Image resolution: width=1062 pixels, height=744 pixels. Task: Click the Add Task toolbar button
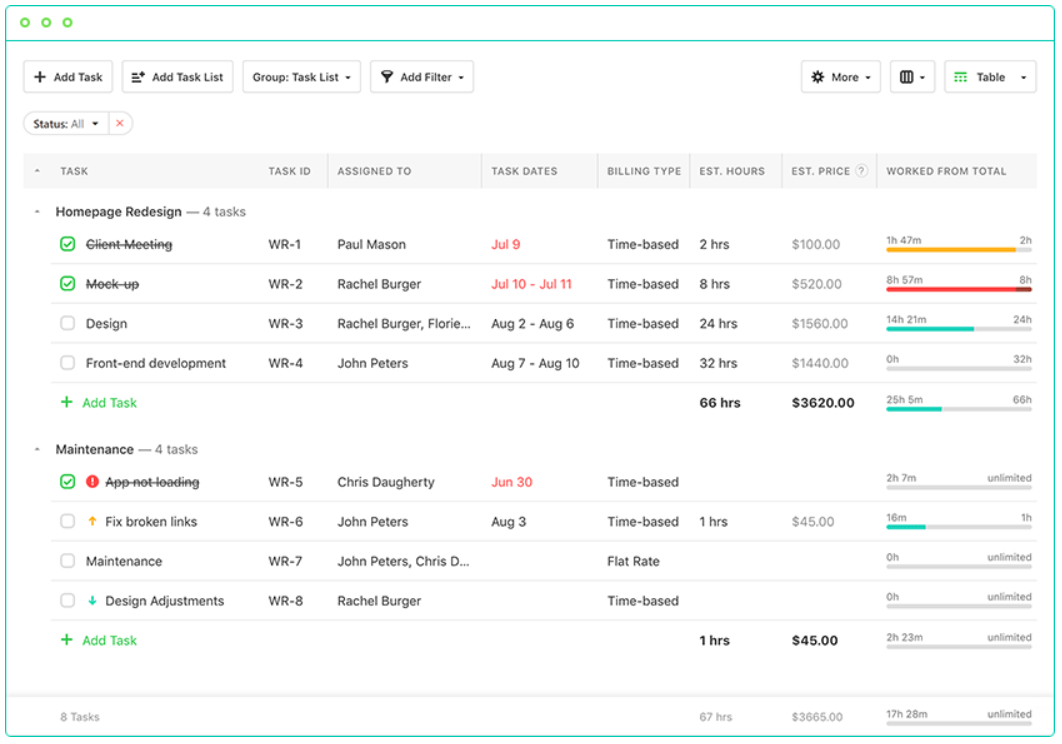click(x=68, y=77)
